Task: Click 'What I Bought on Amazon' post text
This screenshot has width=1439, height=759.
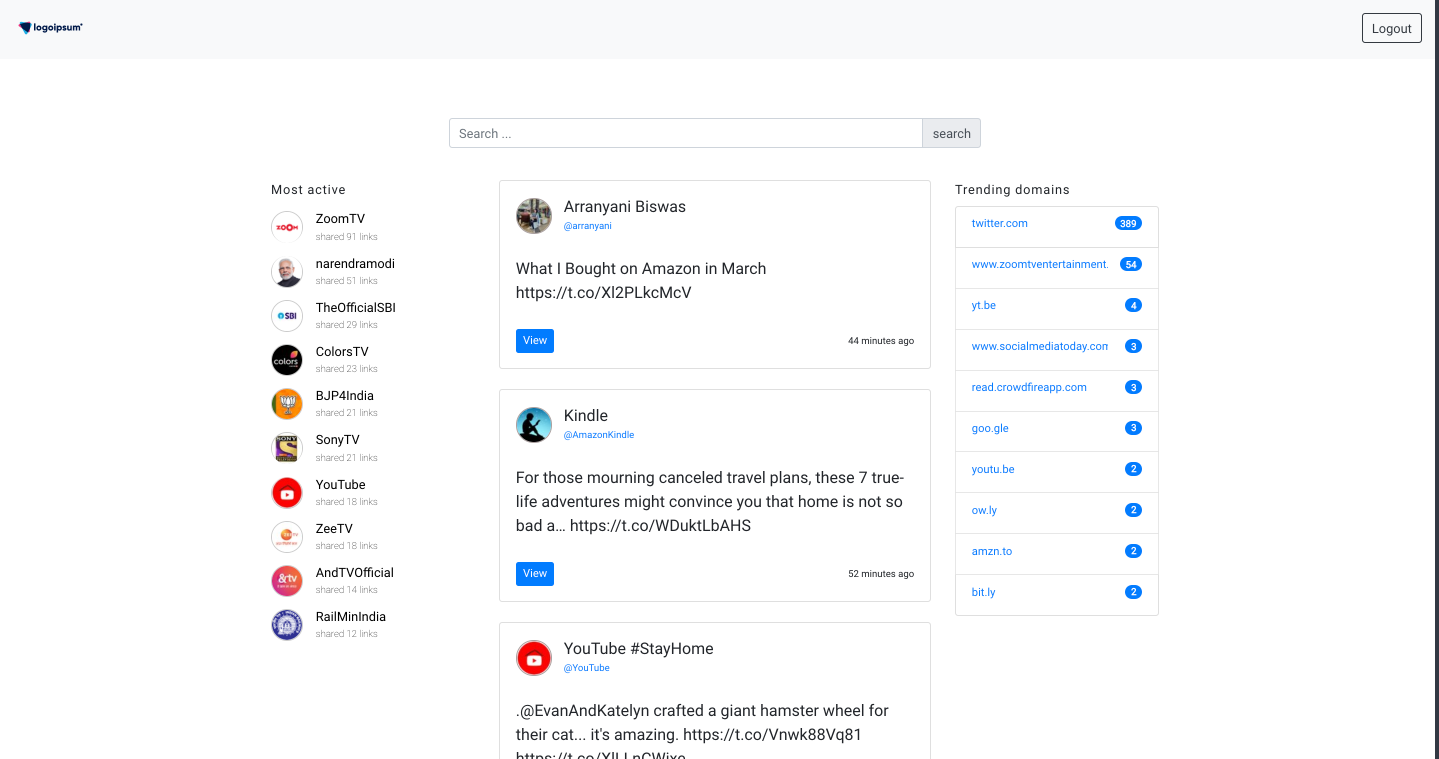Action: tap(641, 281)
